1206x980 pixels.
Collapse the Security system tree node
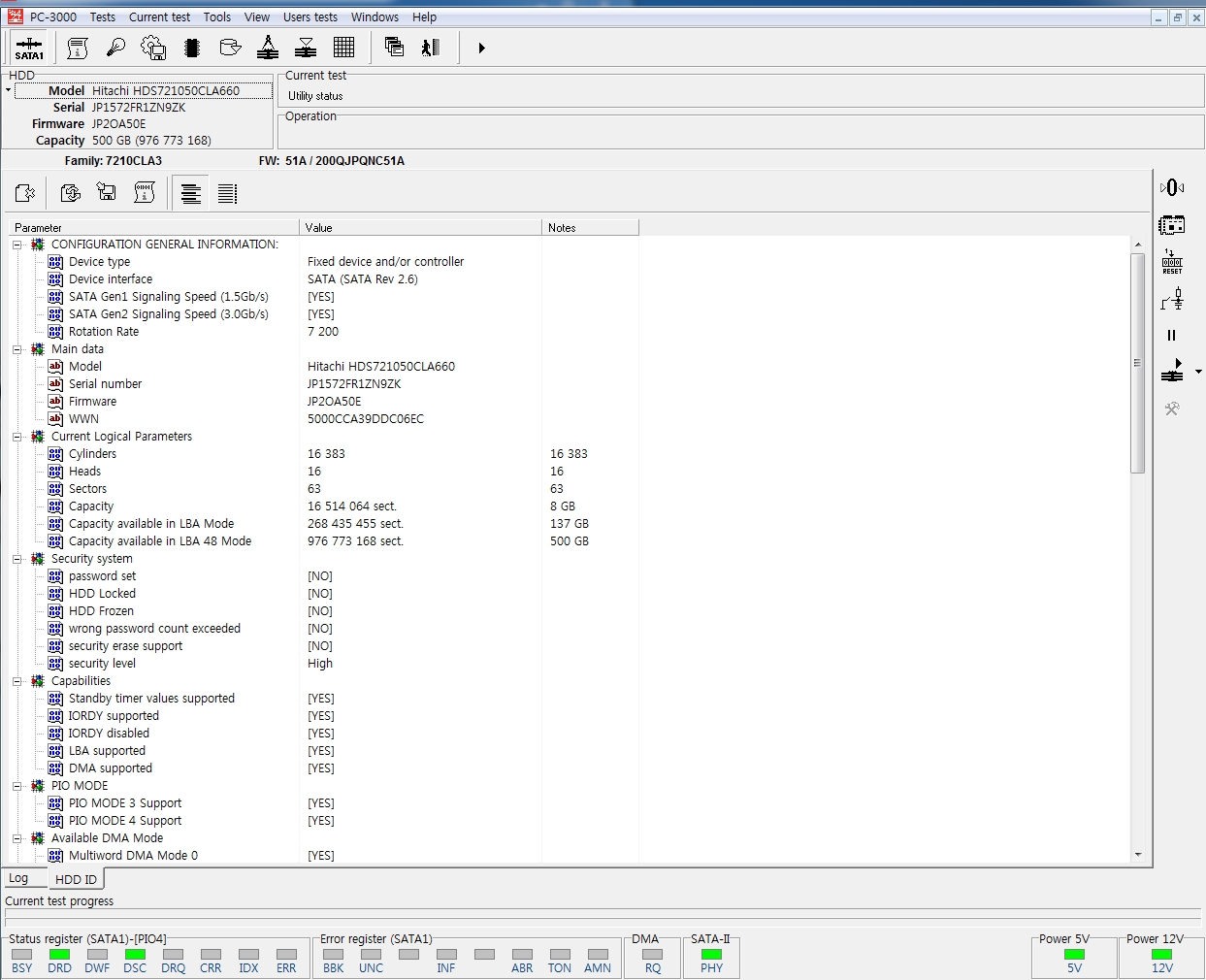17,559
